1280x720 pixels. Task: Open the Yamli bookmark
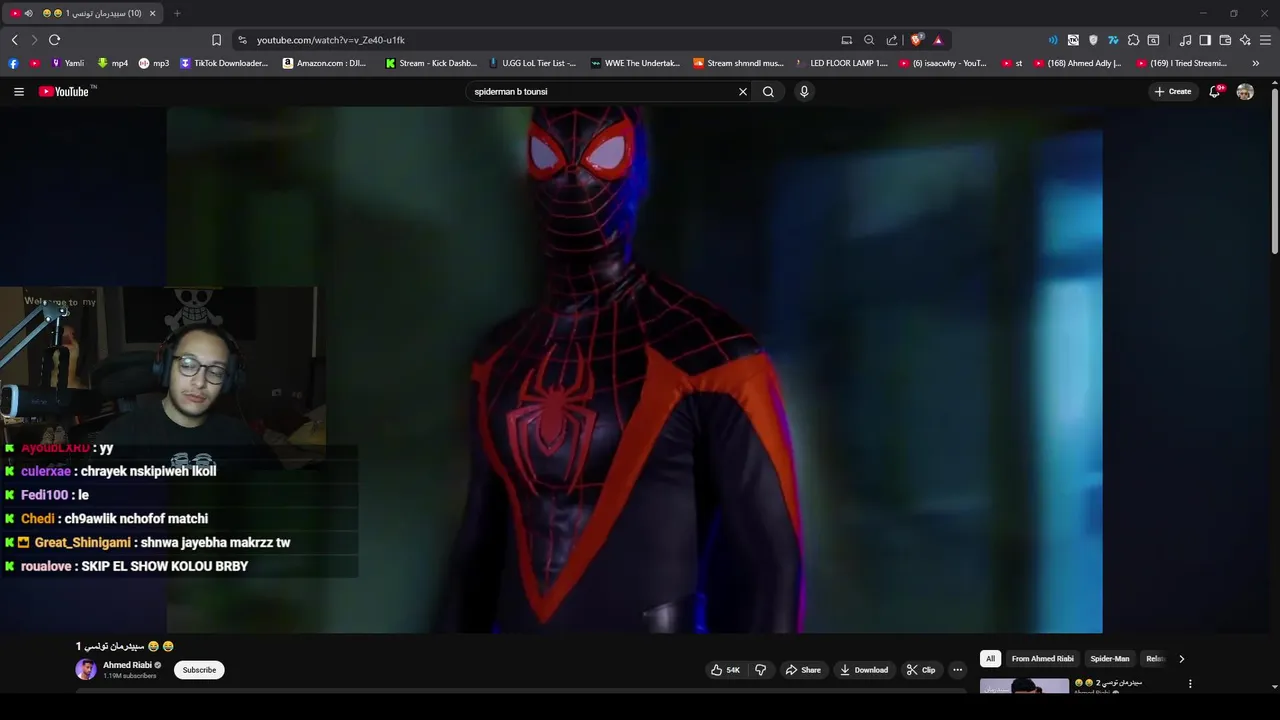click(68, 63)
